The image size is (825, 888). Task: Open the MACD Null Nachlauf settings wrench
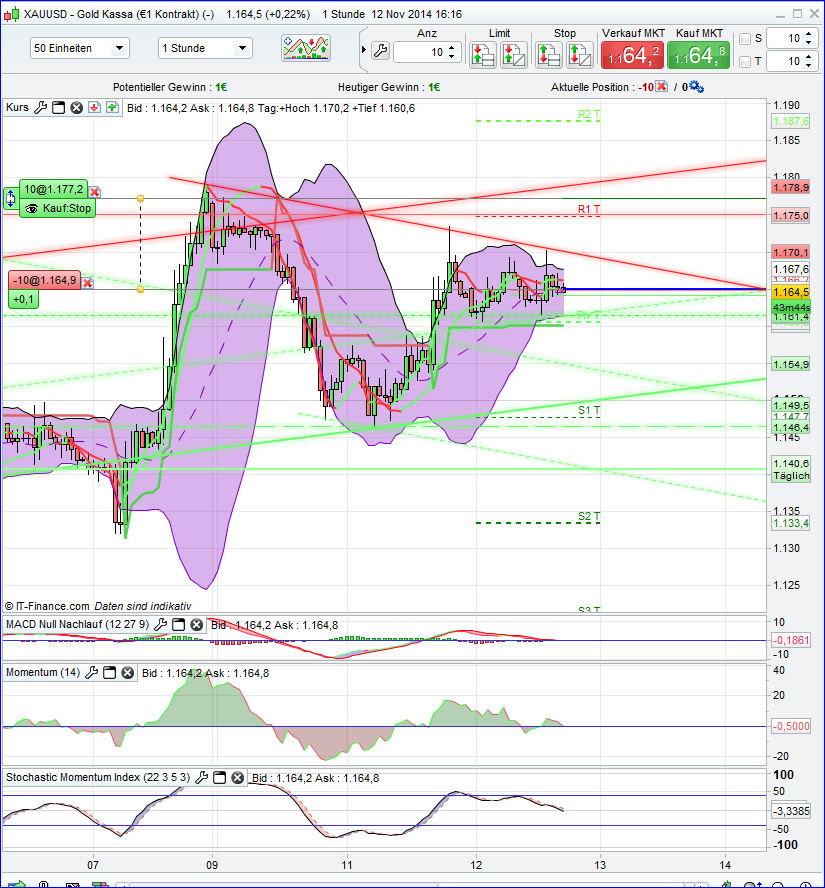(x=159, y=625)
